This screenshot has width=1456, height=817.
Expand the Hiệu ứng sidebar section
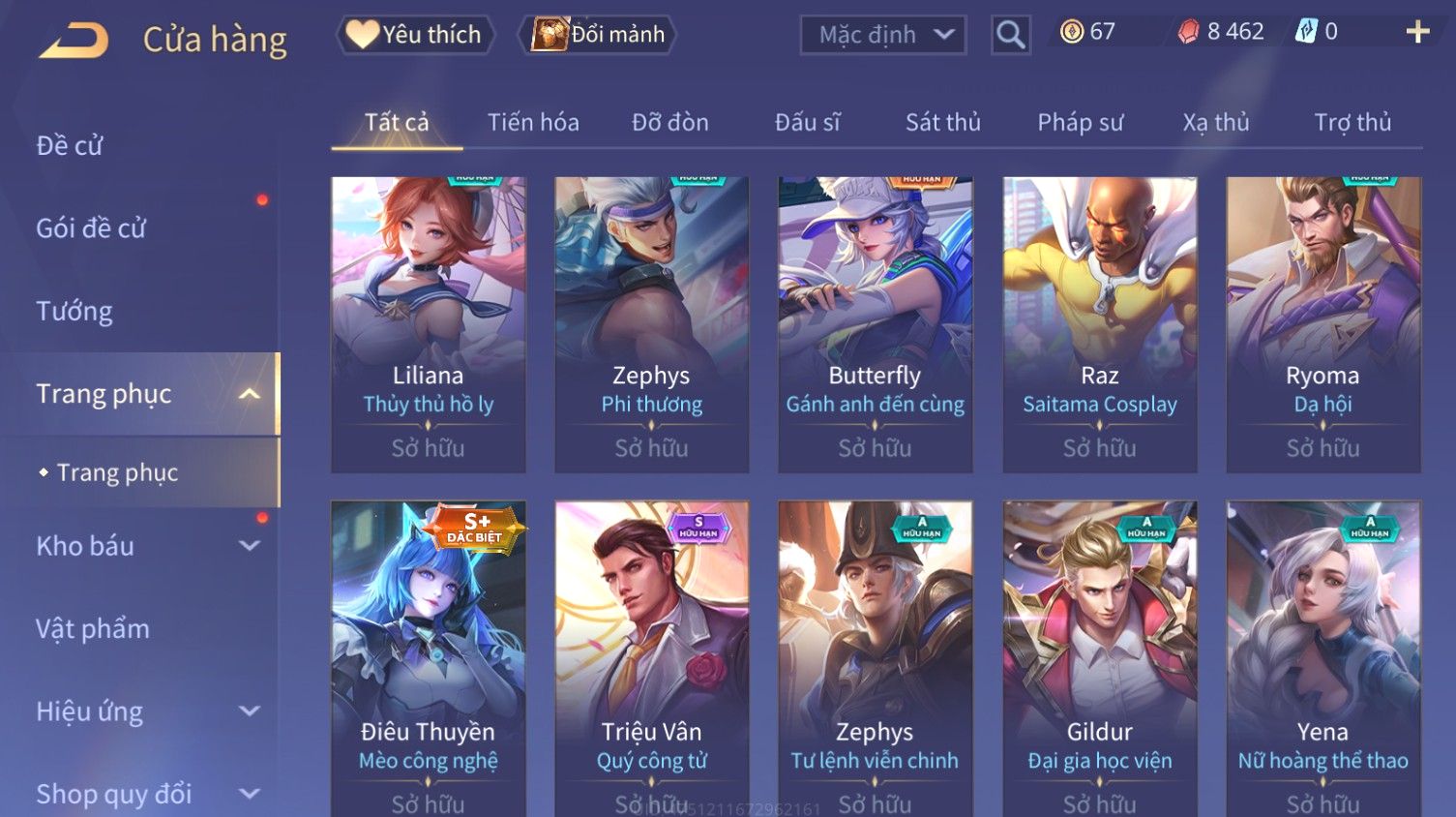[x=250, y=711]
